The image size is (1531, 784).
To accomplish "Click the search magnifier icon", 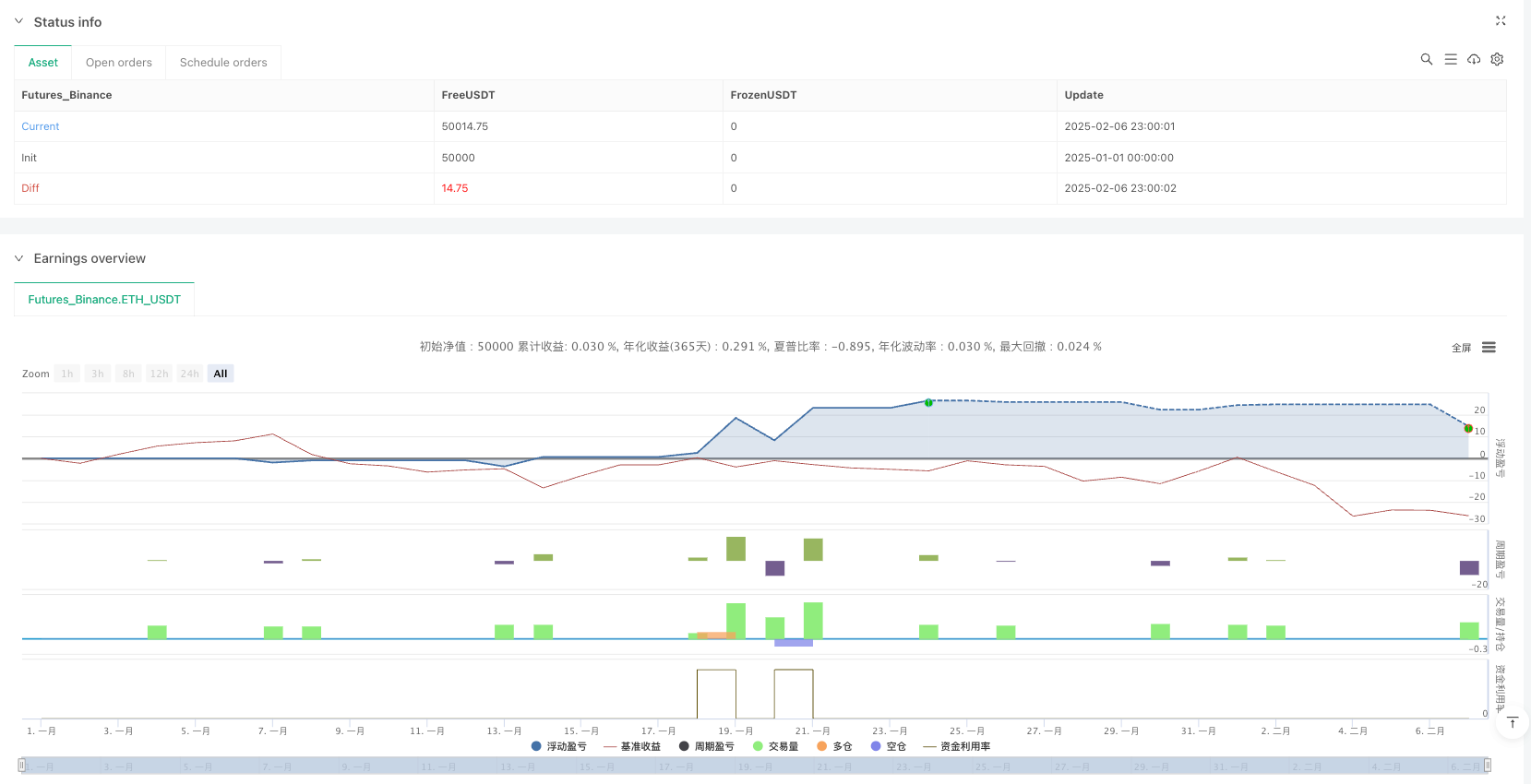I will point(1426,59).
